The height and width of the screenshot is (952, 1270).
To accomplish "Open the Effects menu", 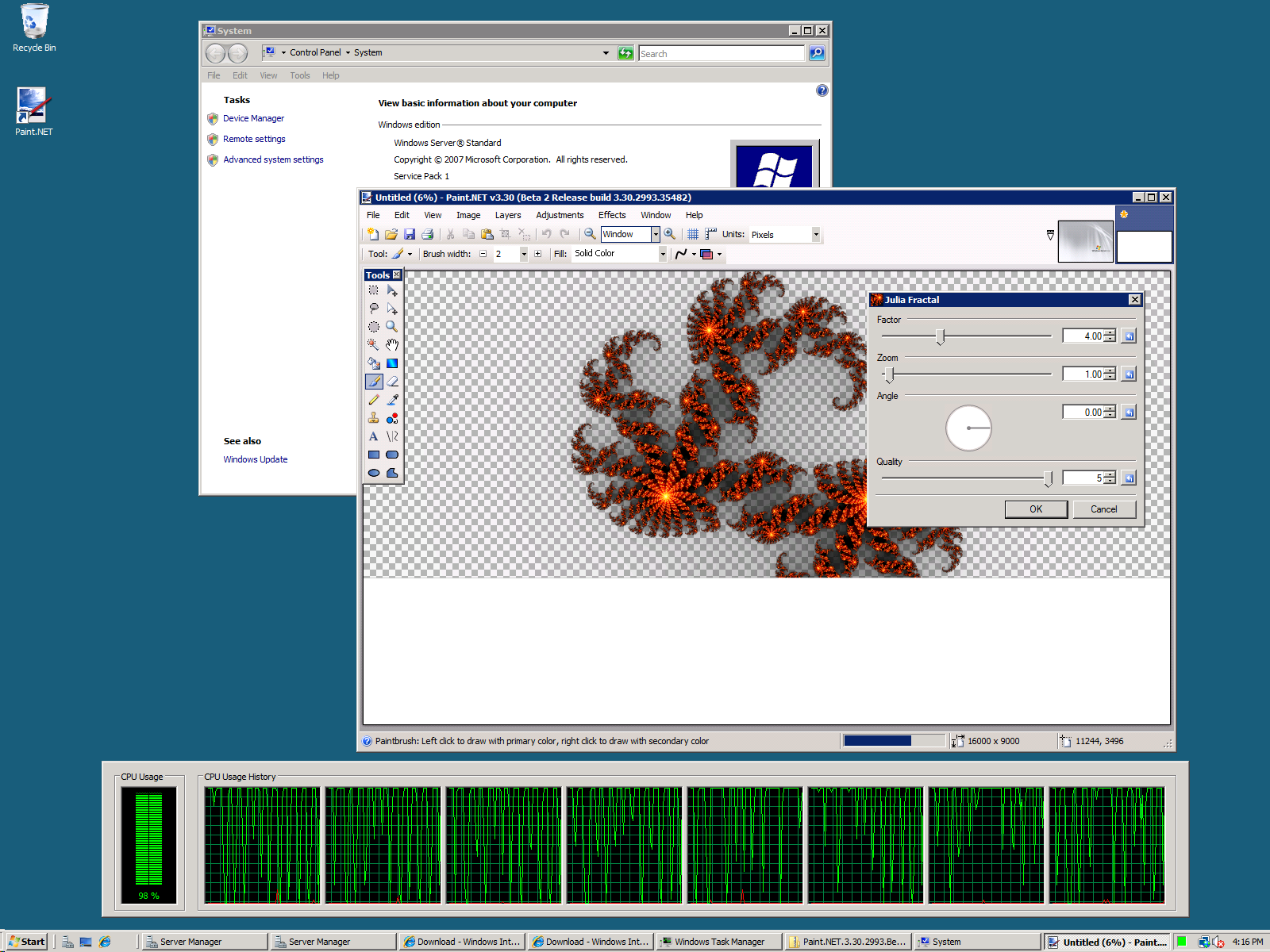I will tap(612, 215).
